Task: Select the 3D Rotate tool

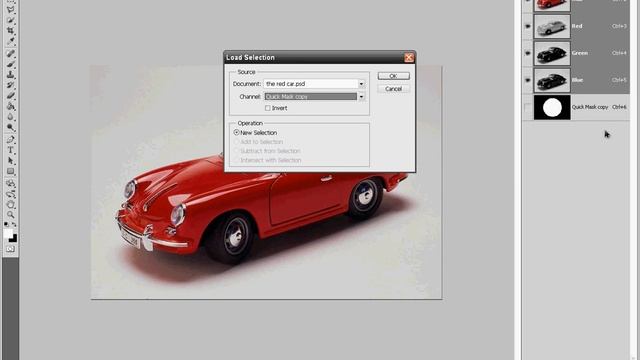Action: pyautogui.click(x=11, y=183)
